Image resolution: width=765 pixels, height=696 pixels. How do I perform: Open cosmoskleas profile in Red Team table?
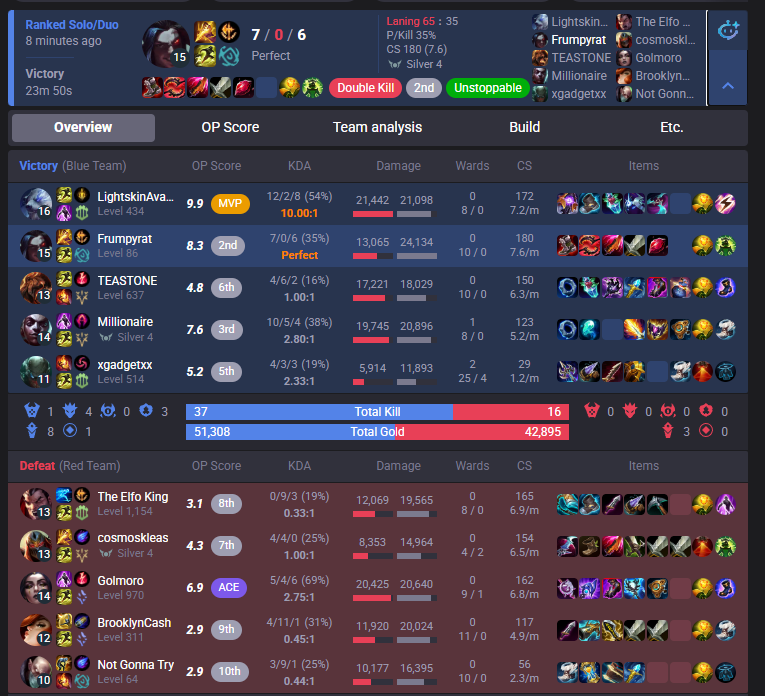pyautogui.click(x=133, y=538)
